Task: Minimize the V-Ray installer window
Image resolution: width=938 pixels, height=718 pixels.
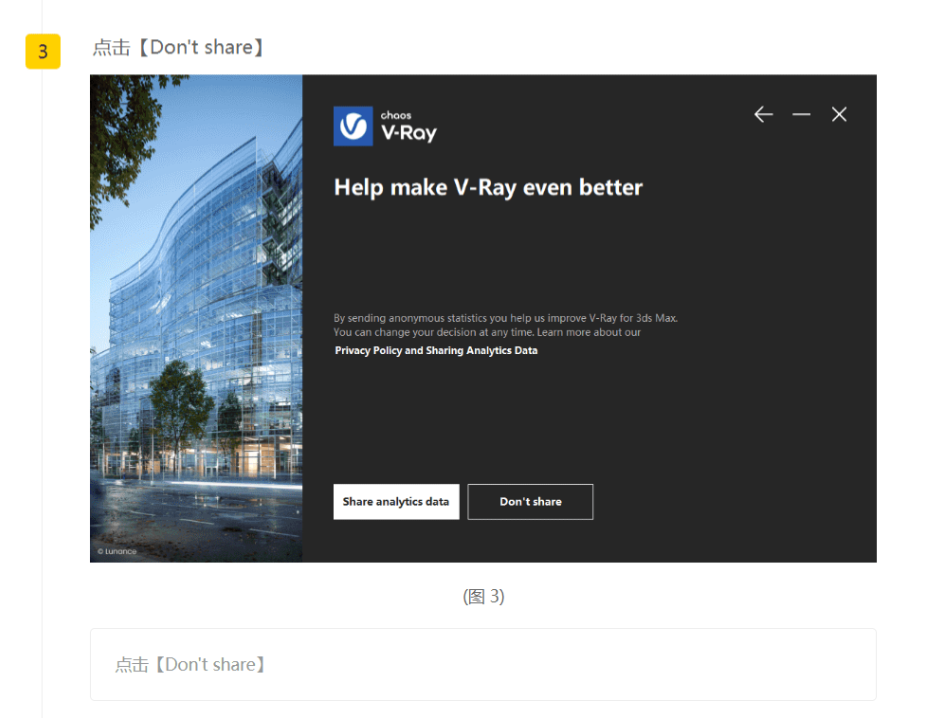Action: 801,115
